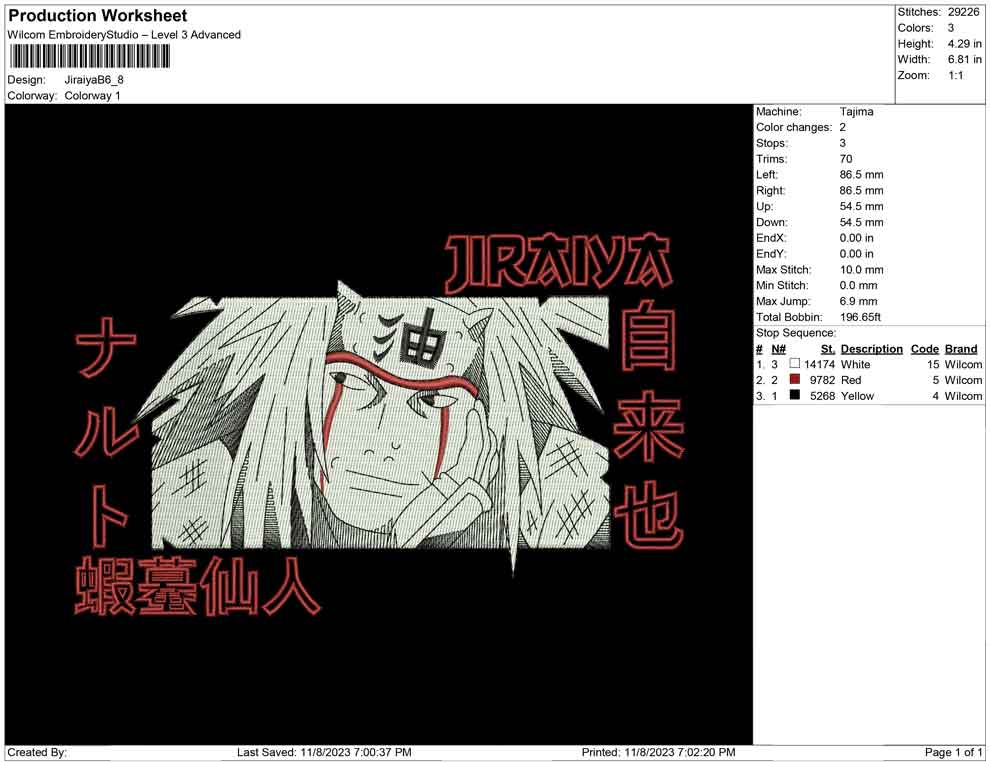Click the 'Printed: 11/8/2023 7:02:20 PM' footer text
The height and width of the screenshot is (762, 990).
point(659,753)
